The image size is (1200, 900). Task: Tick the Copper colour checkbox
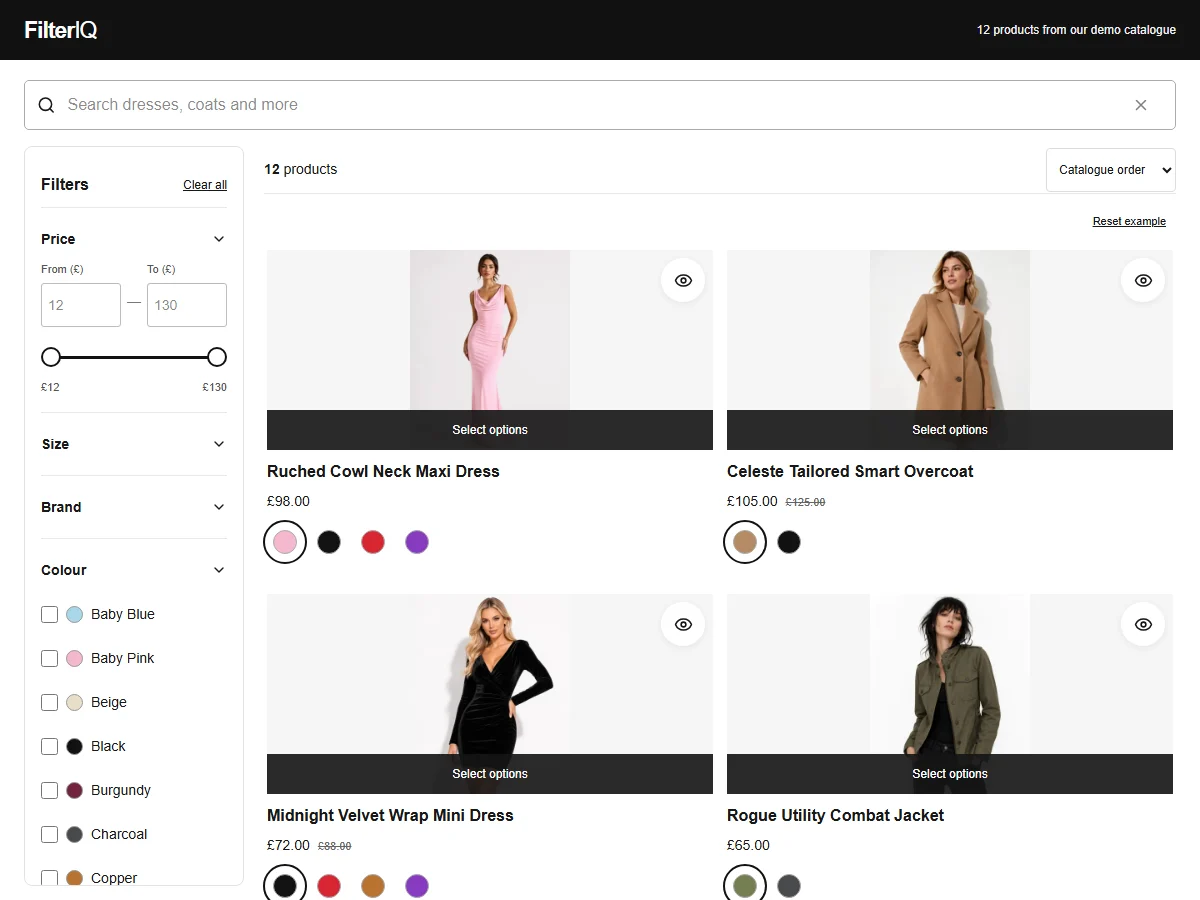49,878
